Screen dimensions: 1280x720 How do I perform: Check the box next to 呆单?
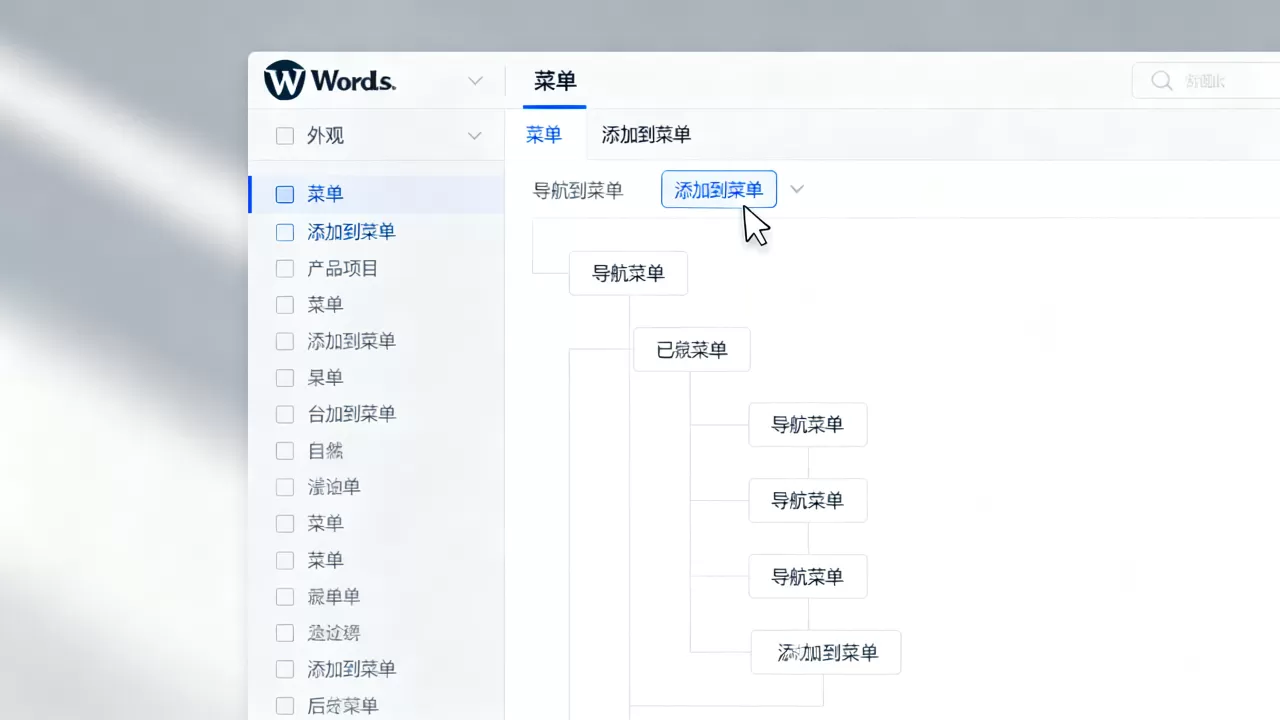point(285,378)
